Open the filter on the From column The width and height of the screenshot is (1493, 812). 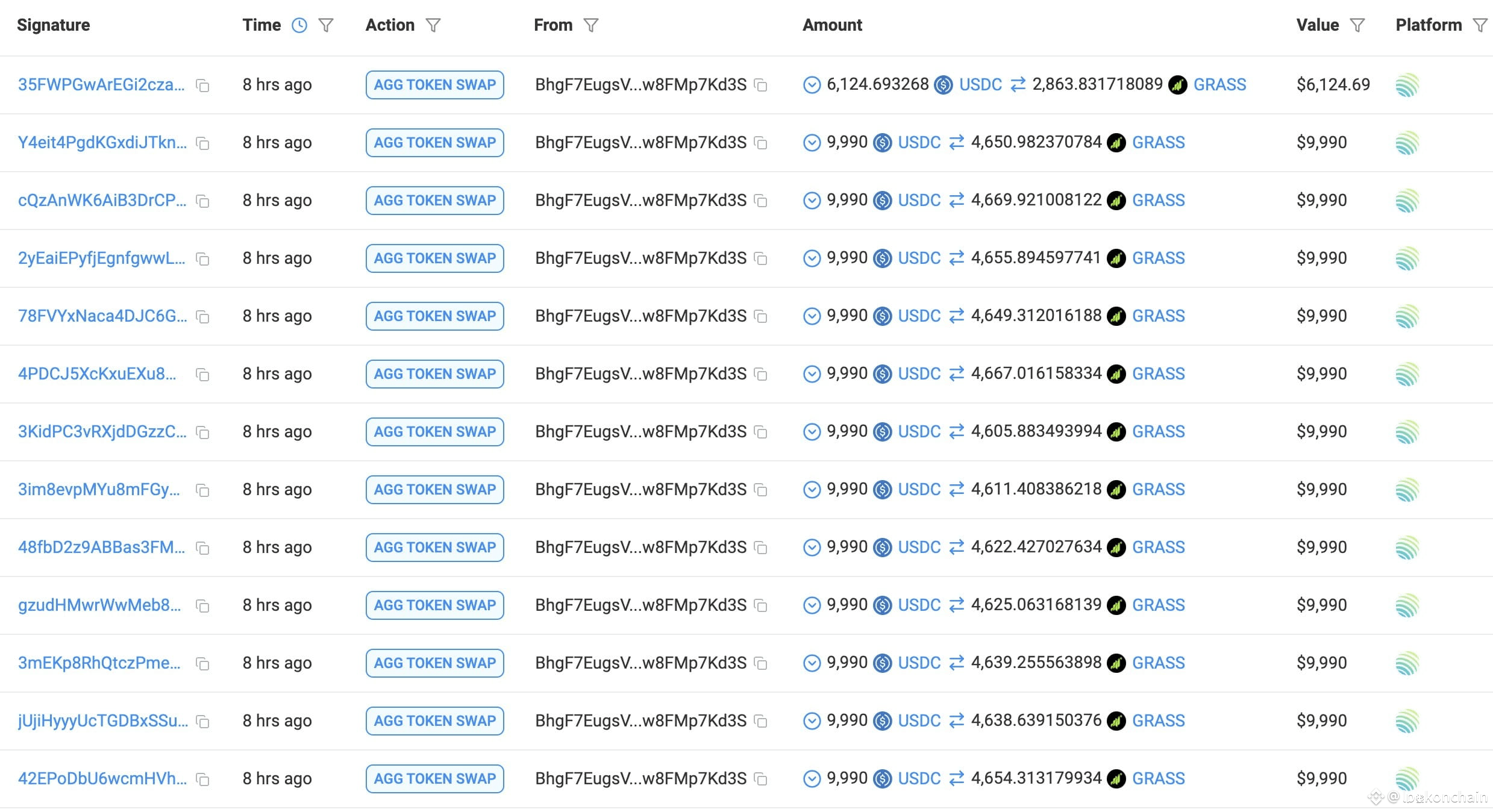click(x=591, y=25)
